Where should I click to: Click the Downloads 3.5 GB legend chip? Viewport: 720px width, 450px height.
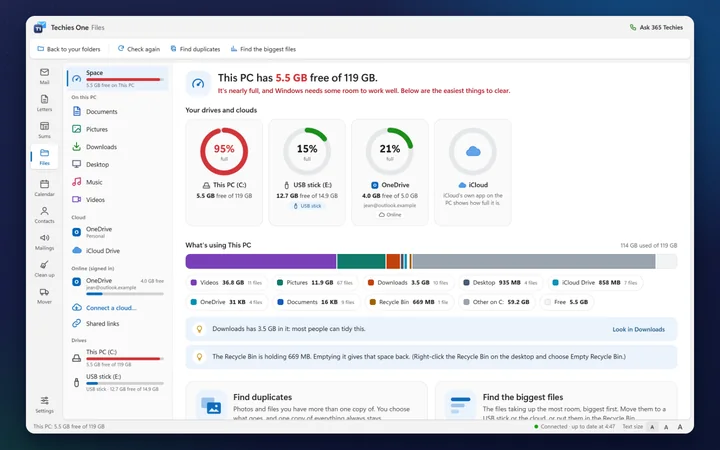point(408,283)
